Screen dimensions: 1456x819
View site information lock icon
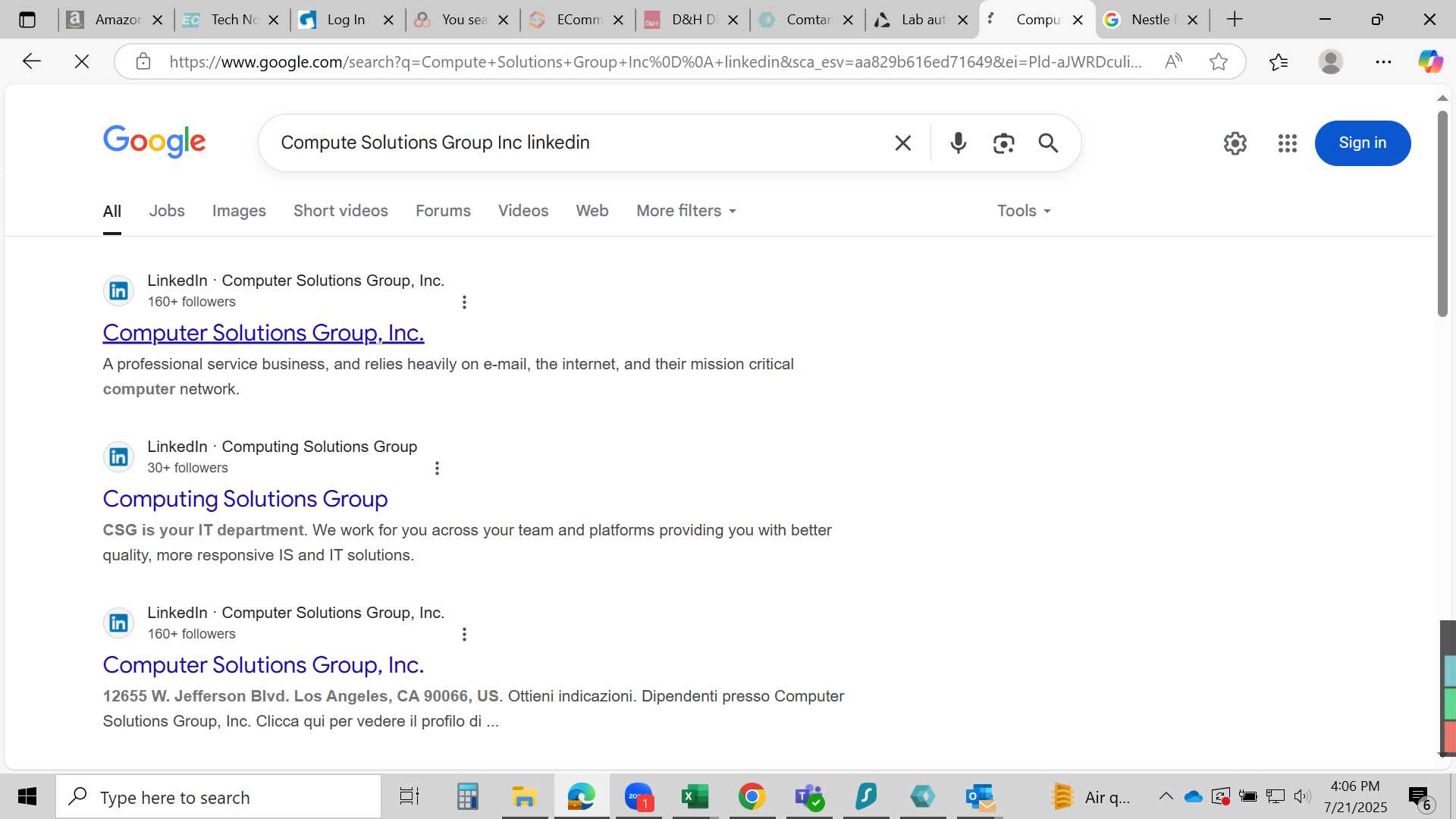(x=143, y=61)
